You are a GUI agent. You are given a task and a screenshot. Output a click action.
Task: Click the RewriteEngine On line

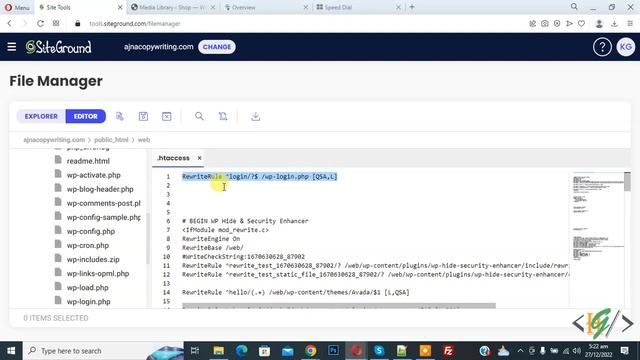click(211, 239)
